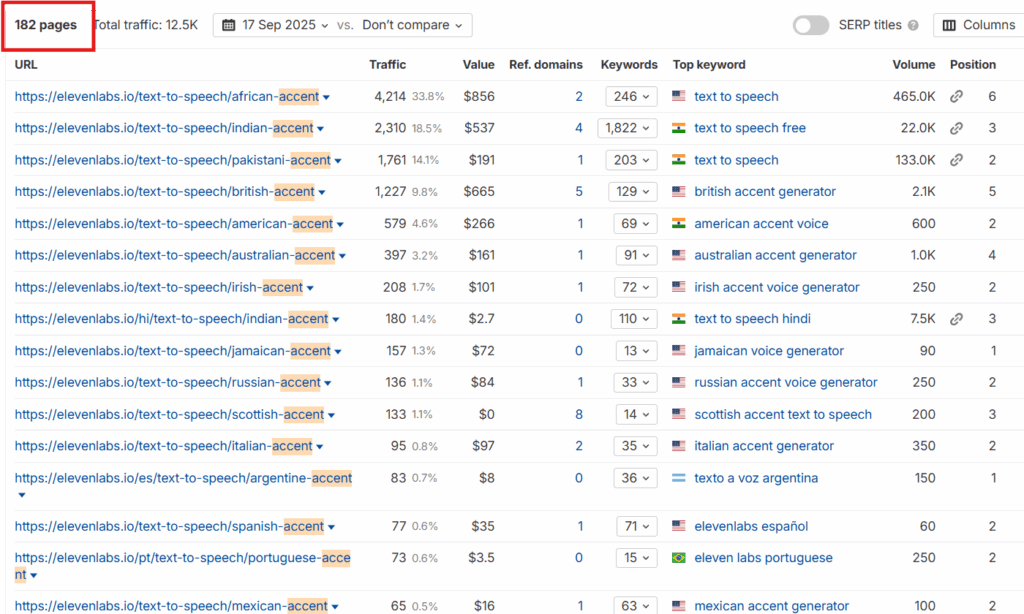Image resolution: width=1024 pixels, height=614 pixels.
Task: Open the scottish-accent page URL
Action: [x=169, y=414]
